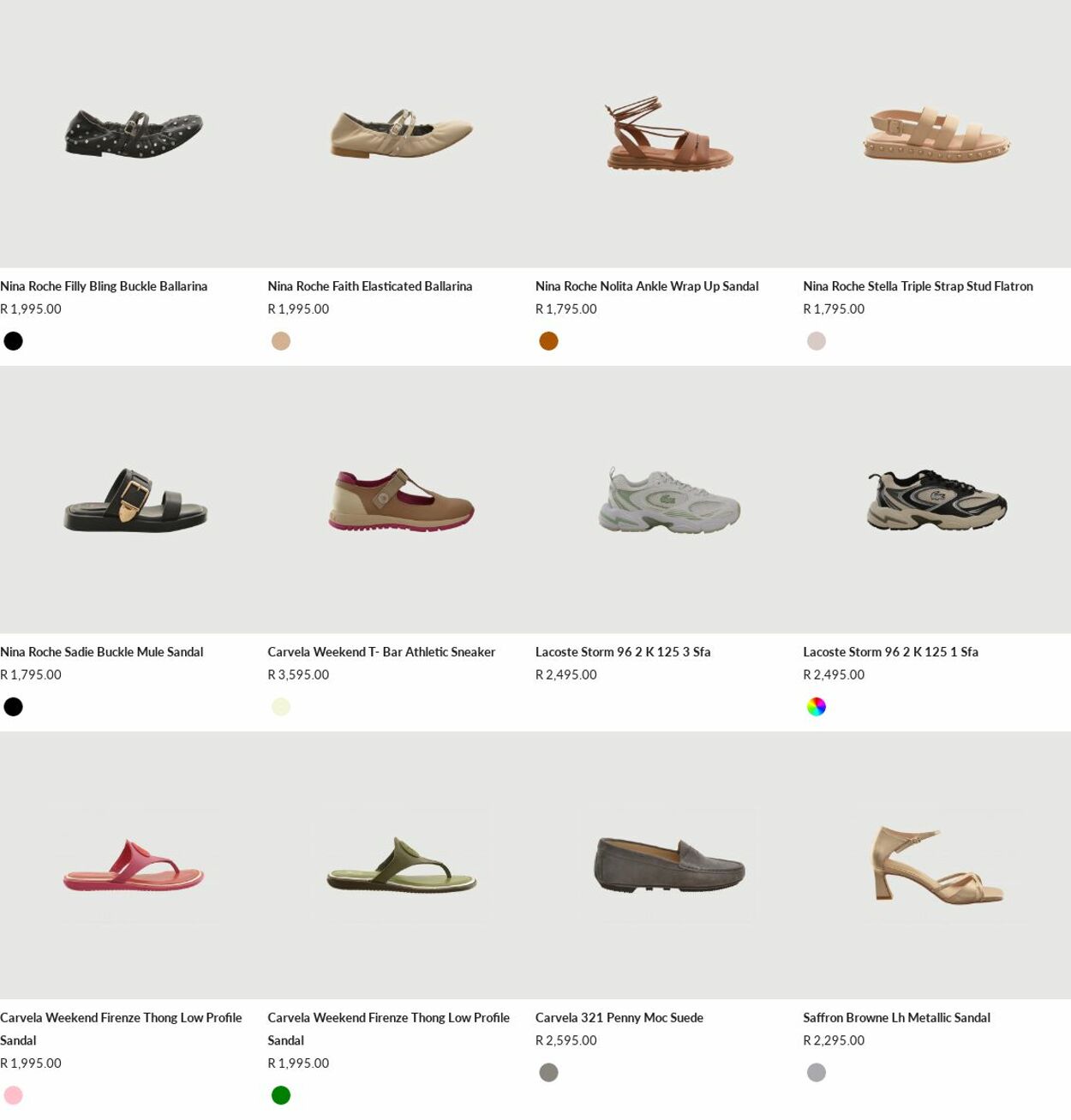Select black swatch for Filly Bling Buckle Ballarina

pyautogui.click(x=14, y=341)
